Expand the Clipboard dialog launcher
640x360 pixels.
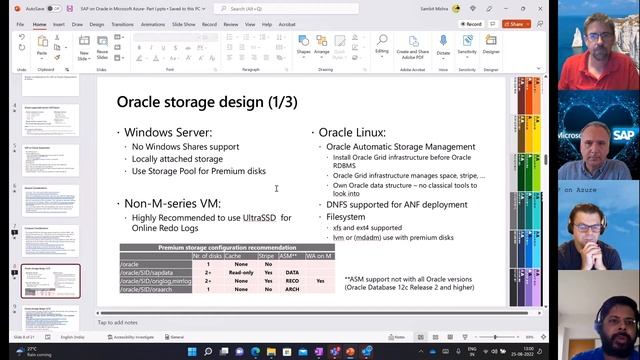[67, 70]
